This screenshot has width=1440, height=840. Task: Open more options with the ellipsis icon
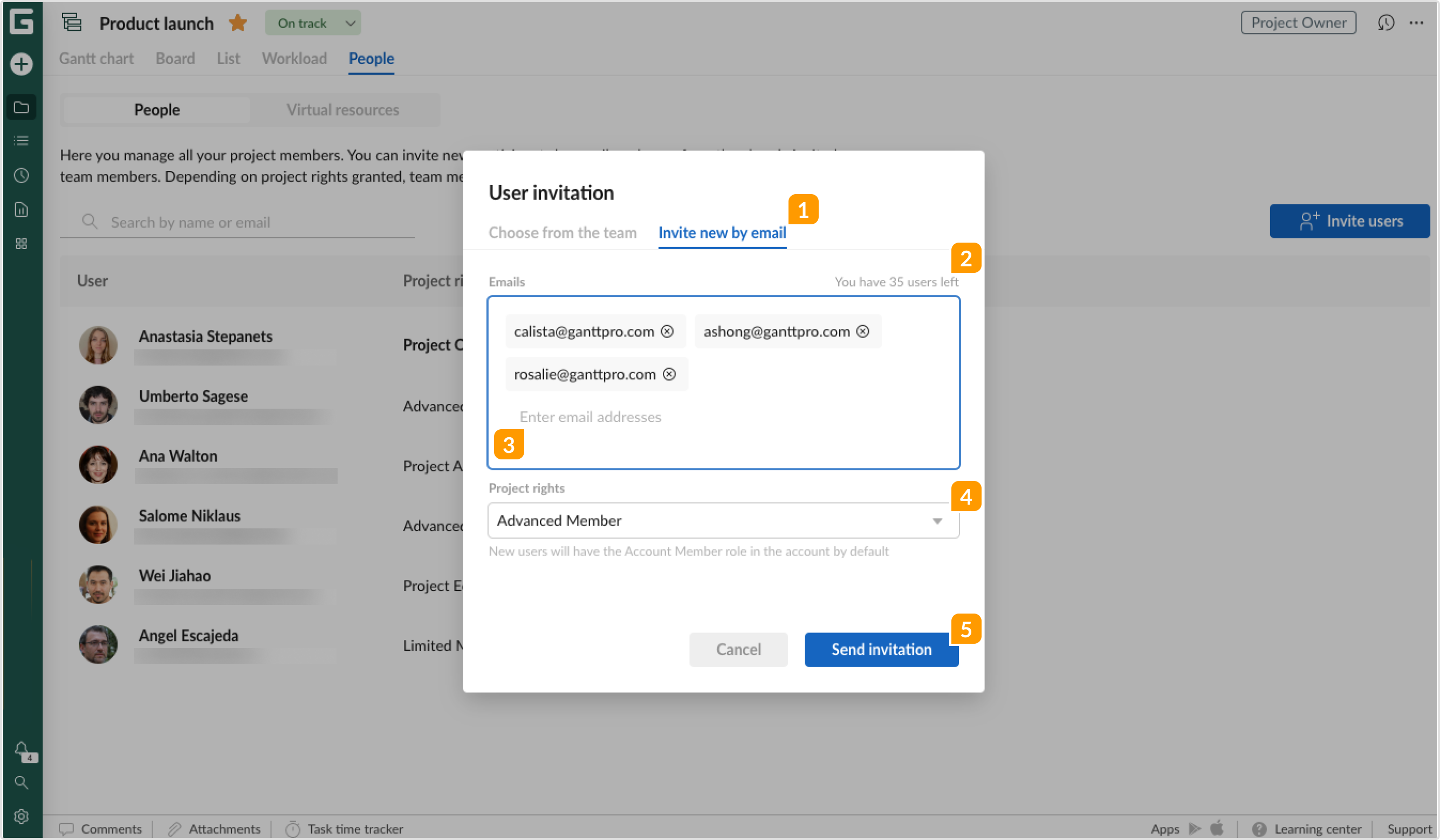pos(1417,23)
